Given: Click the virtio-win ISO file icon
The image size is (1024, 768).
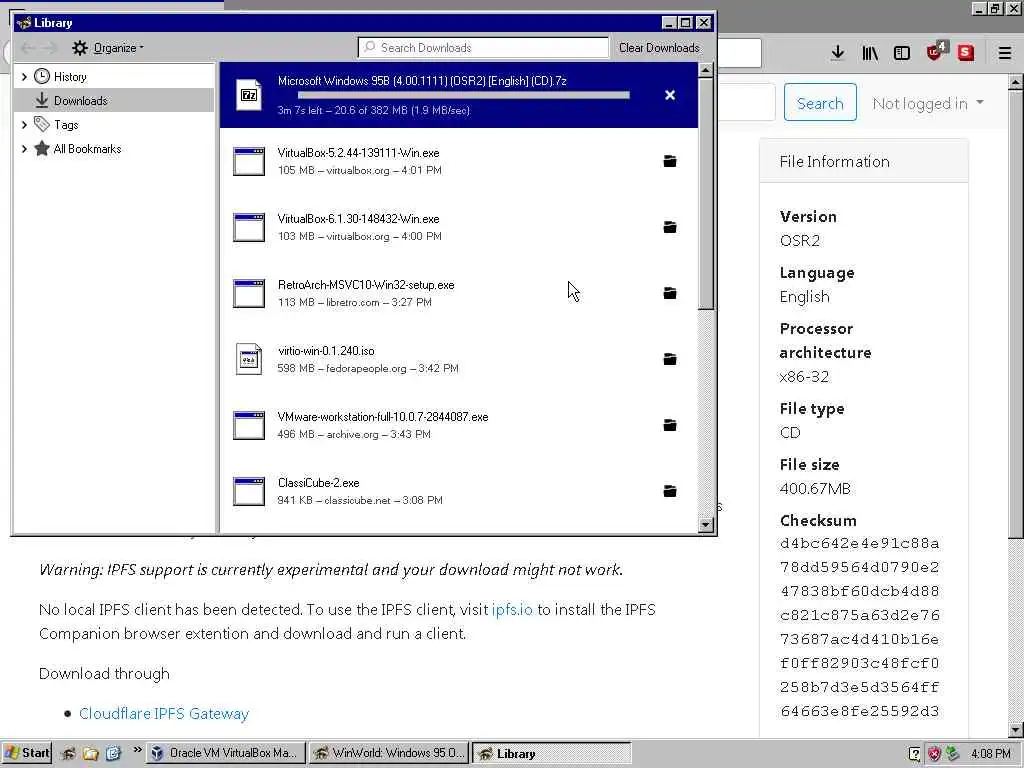Looking at the screenshot, I should 249,359.
